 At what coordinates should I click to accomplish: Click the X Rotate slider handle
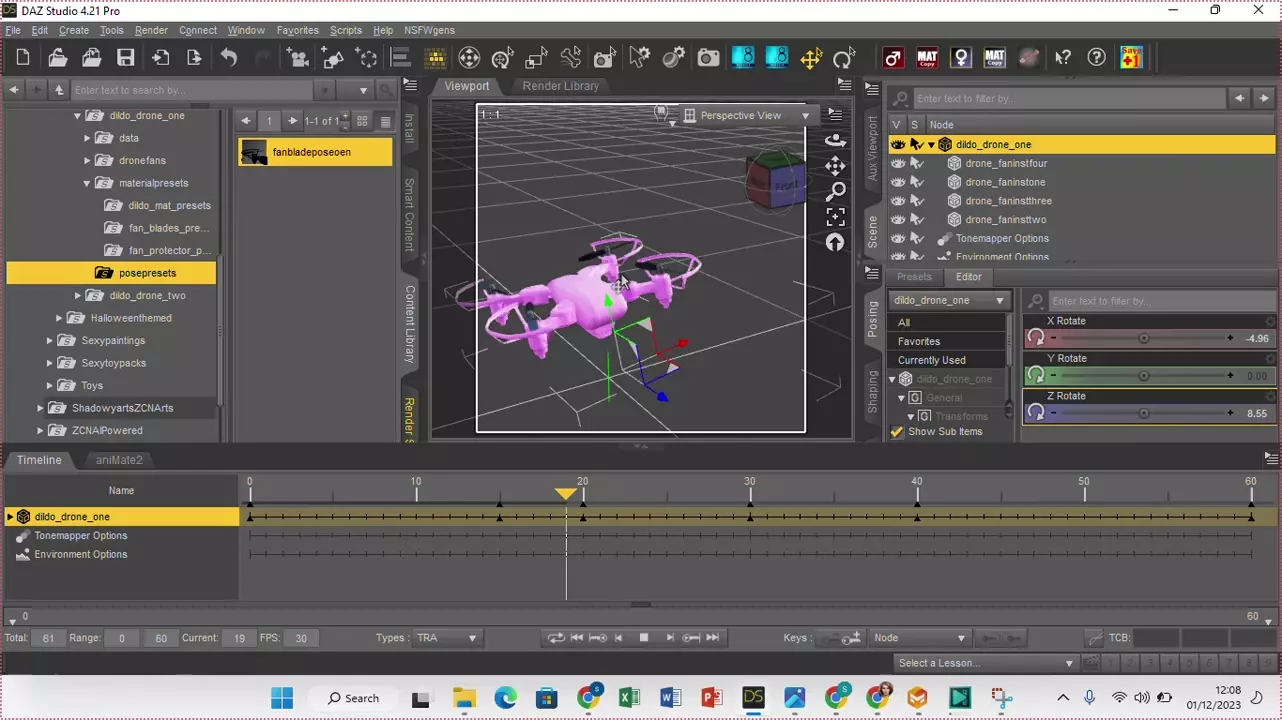click(1144, 339)
